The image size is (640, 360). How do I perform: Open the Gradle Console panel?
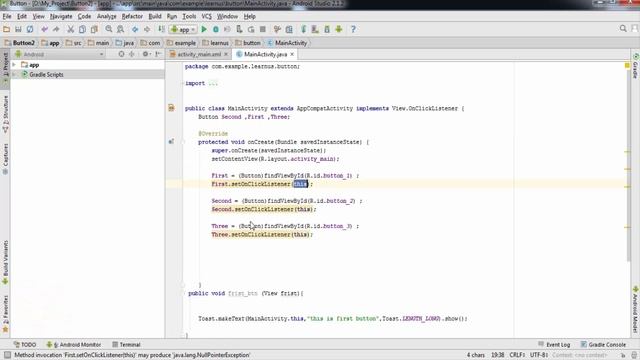tap(603, 344)
